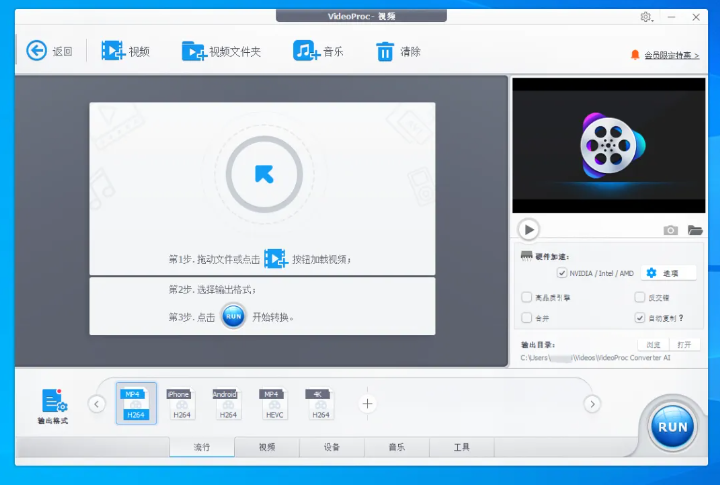The height and width of the screenshot is (486, 720).
Task: Click the central drop-zone arrow circle
Action: pyautogui.click(x=264, y=174)
